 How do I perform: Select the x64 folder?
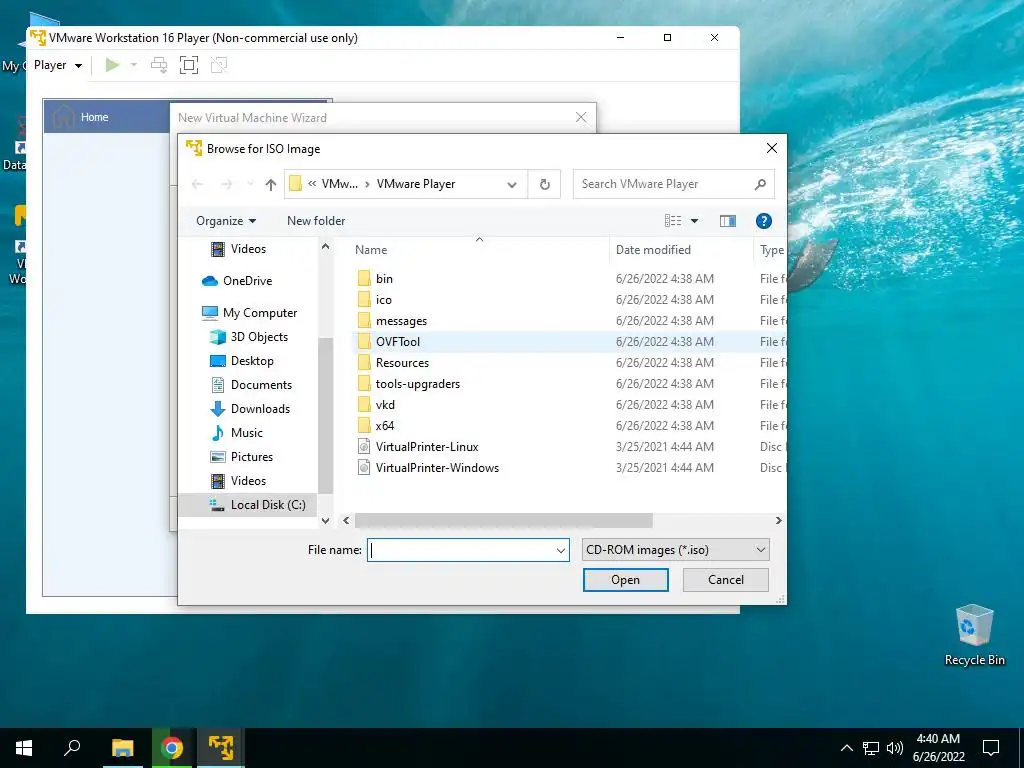pos(385,425)
